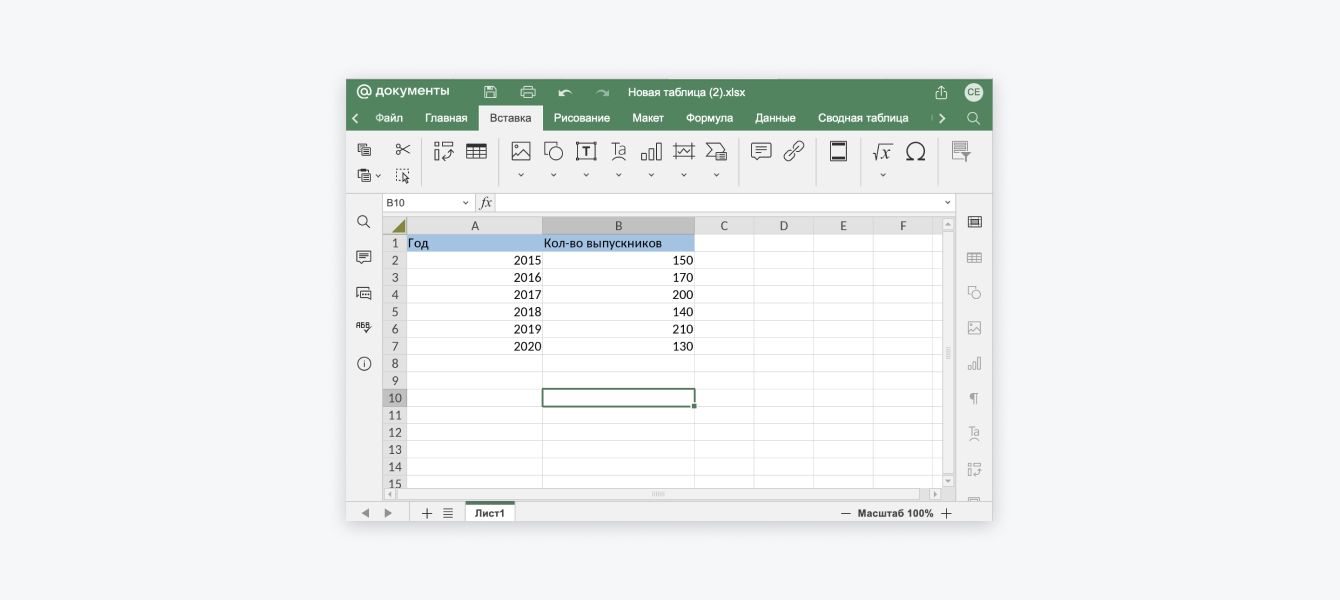Switch to the Главная tab
This screenshot has height=600, width=1340.
pos(446,118)
